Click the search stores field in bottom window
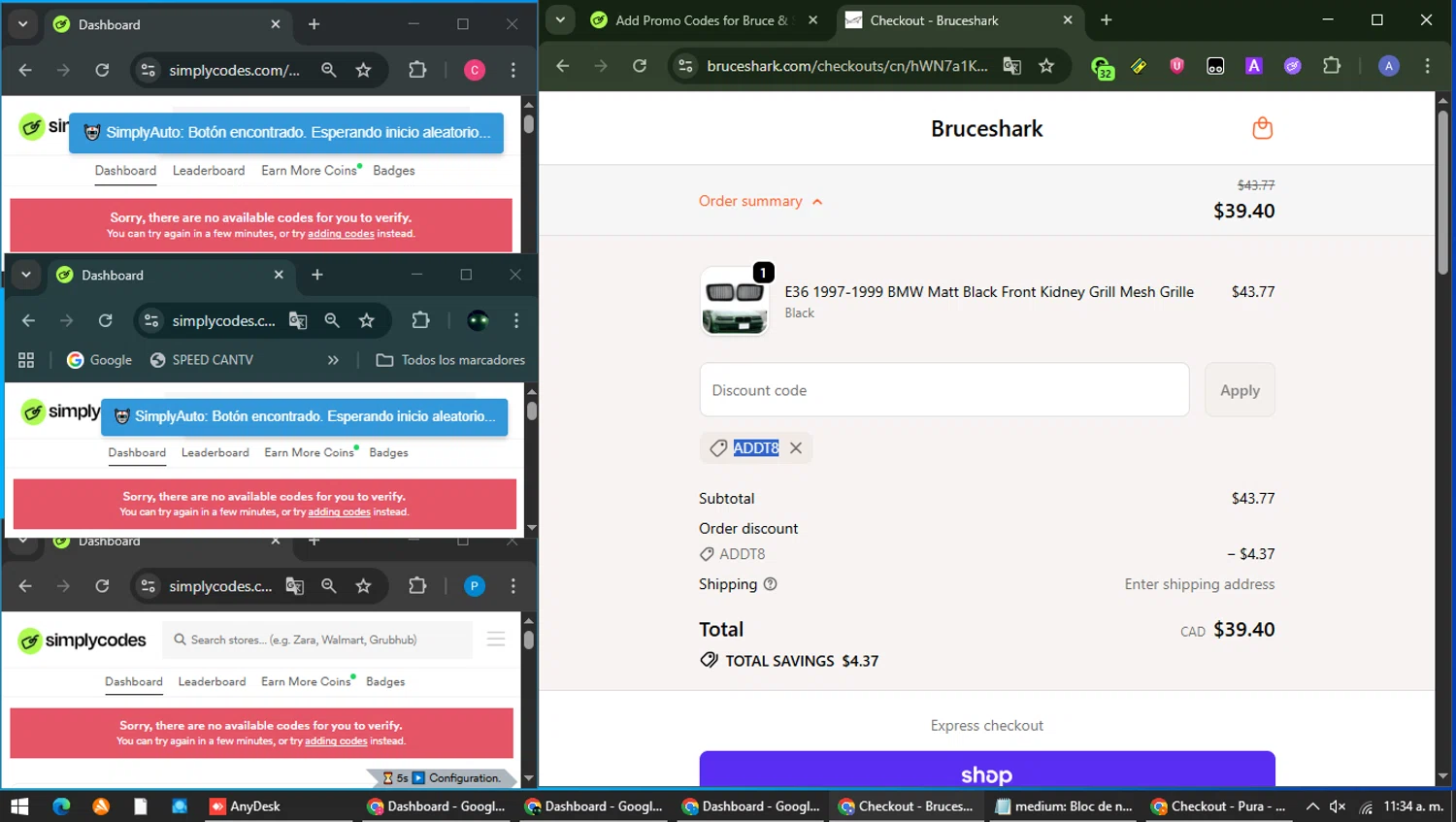This screenshot has width=1456, height=822. (317, 640)
